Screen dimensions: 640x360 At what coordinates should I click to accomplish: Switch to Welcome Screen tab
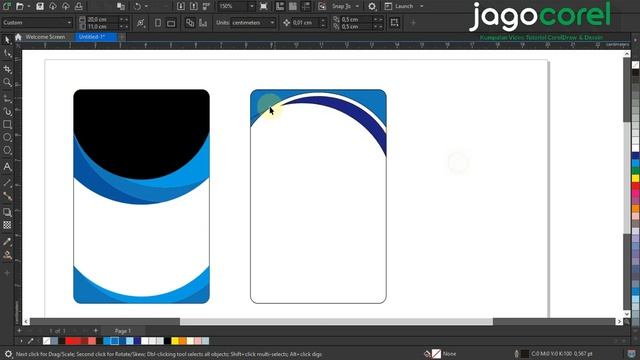click(45, 37)
